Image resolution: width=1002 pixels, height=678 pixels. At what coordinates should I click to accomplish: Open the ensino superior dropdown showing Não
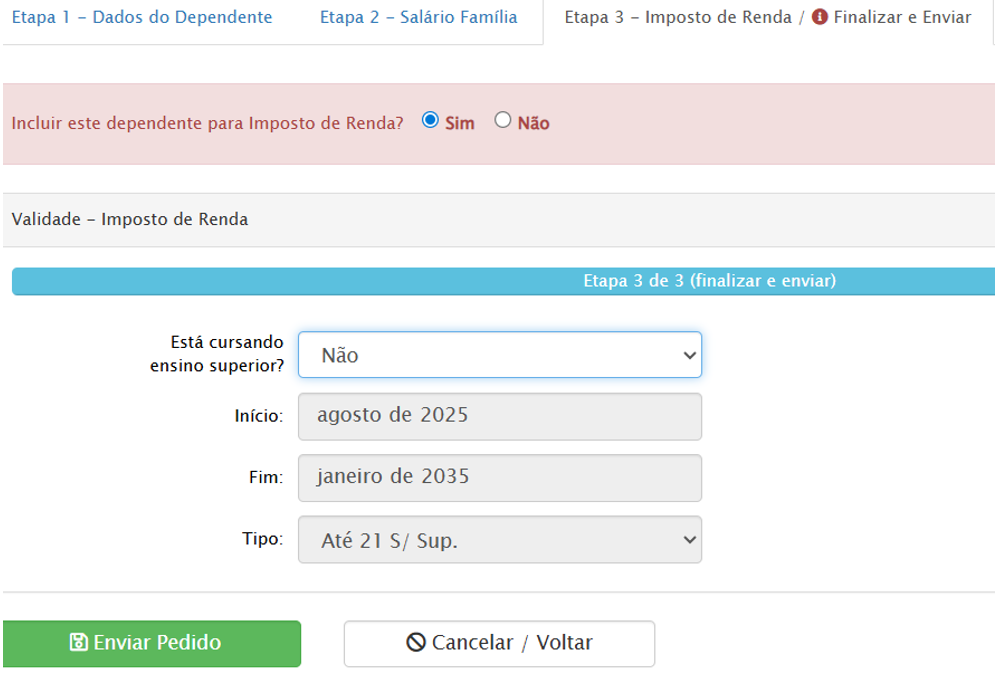point(490,355)
